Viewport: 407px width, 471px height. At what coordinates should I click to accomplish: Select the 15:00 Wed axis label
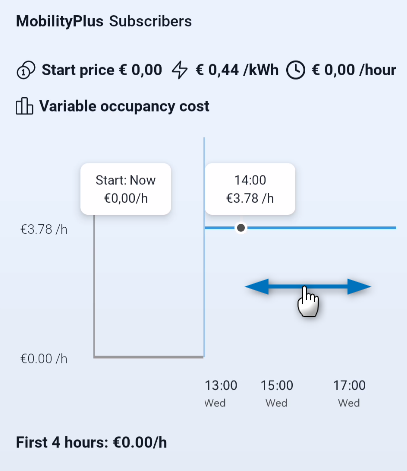click(x=277, y=393)
